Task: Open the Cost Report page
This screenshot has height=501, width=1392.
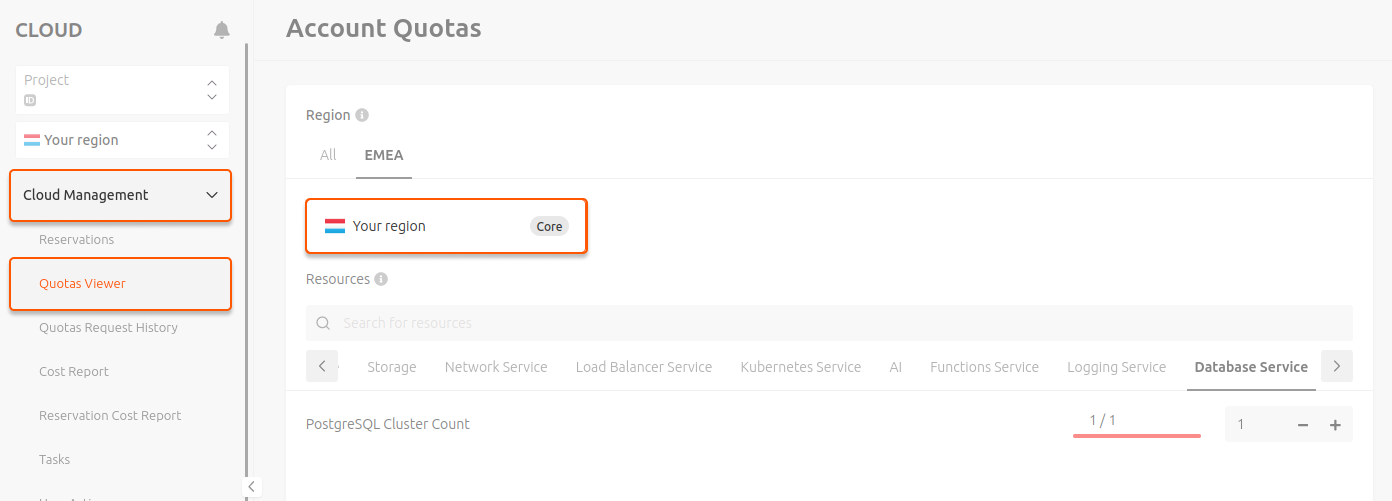Action: (x=74, y=371)
